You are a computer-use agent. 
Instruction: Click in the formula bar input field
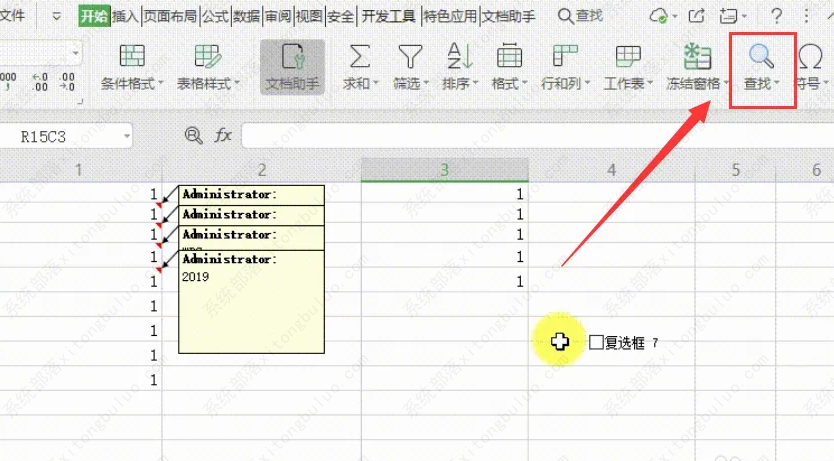click(530, 135)
